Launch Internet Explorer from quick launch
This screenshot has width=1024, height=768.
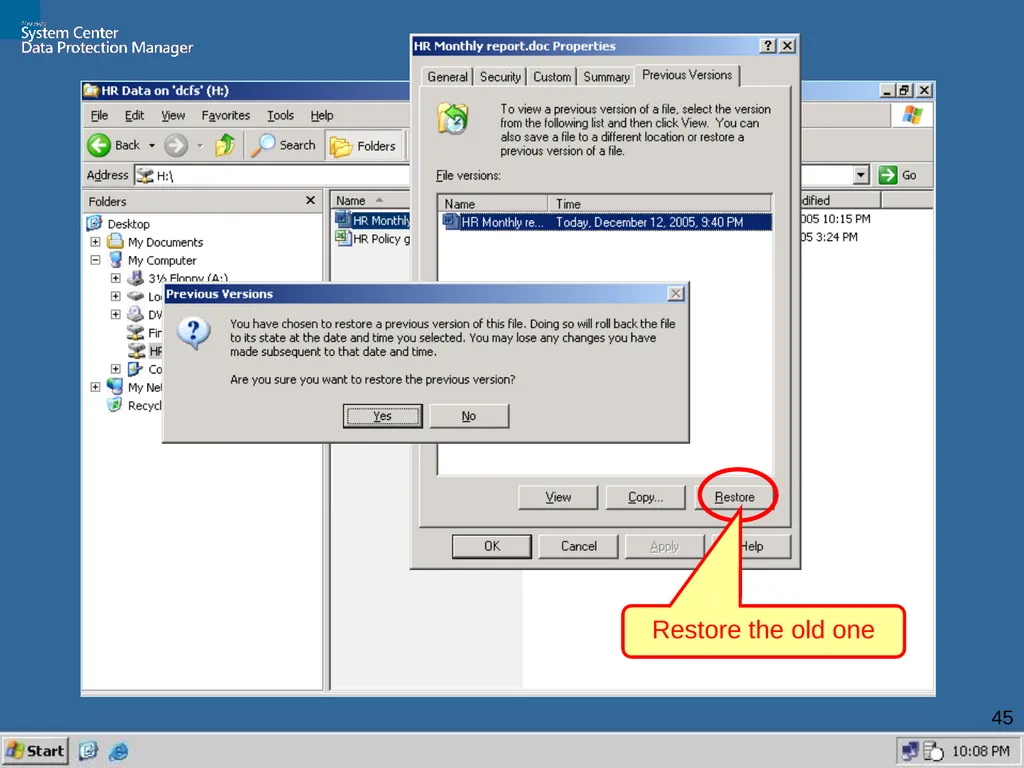point(119,751)
